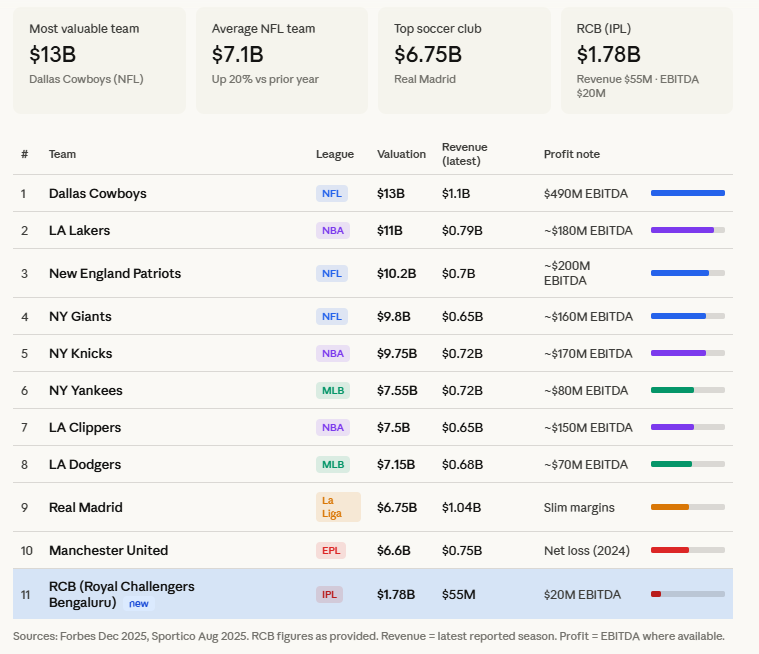Click the MLB badge in NY Yankees row
The width and height of the screenshot is (759, 654).
(333, 391)
